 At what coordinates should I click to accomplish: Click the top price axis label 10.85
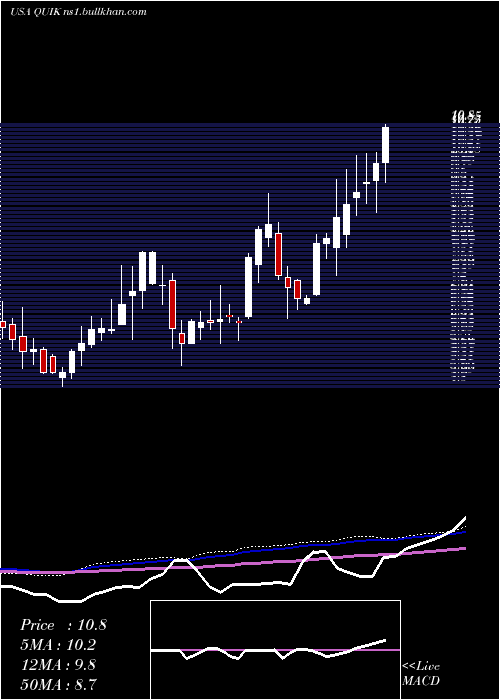tap(467, 118)
